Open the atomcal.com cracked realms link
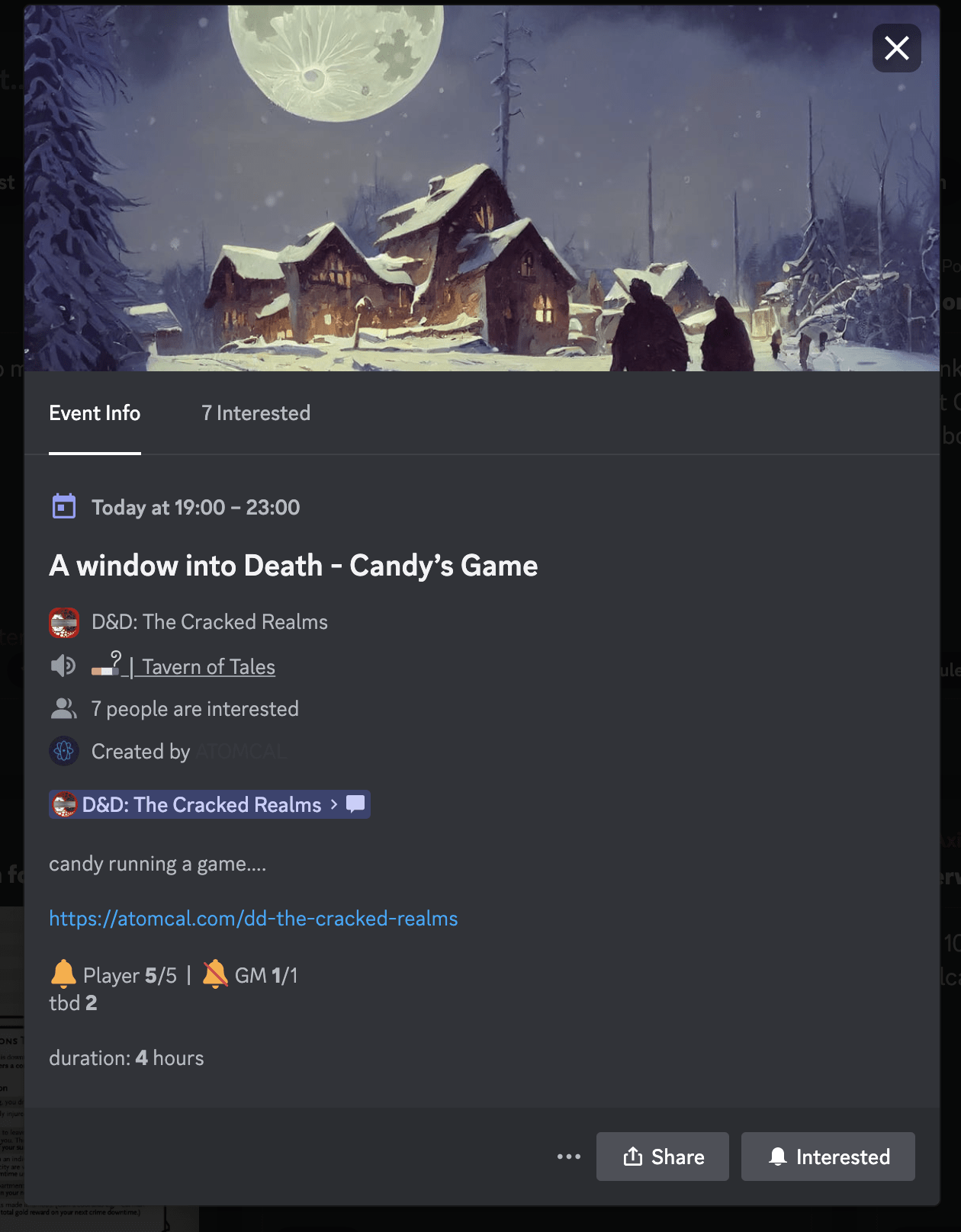 pos(253,919)
